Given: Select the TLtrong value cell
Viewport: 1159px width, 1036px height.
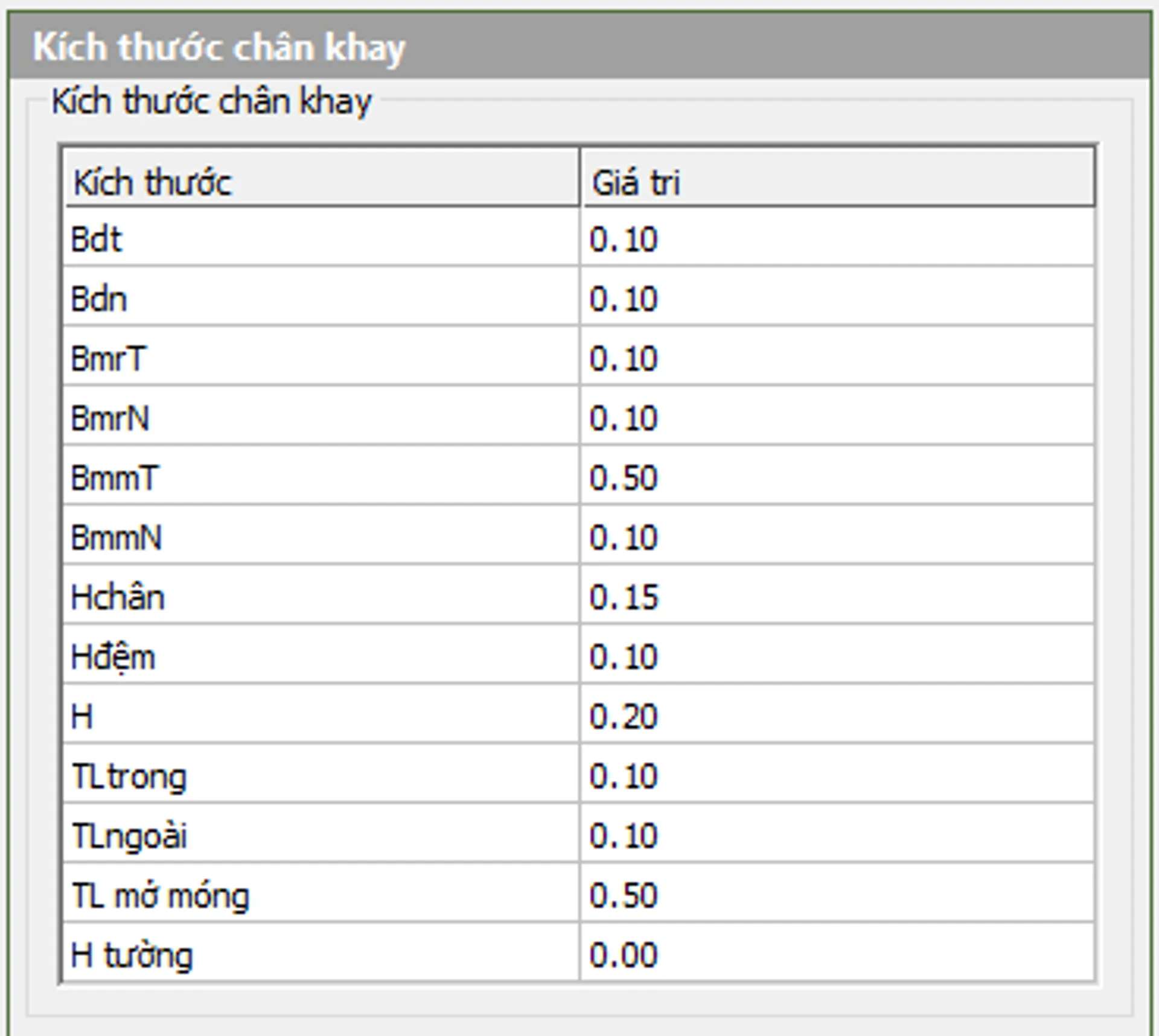Looking at the screenshot, I should [837, 775].
